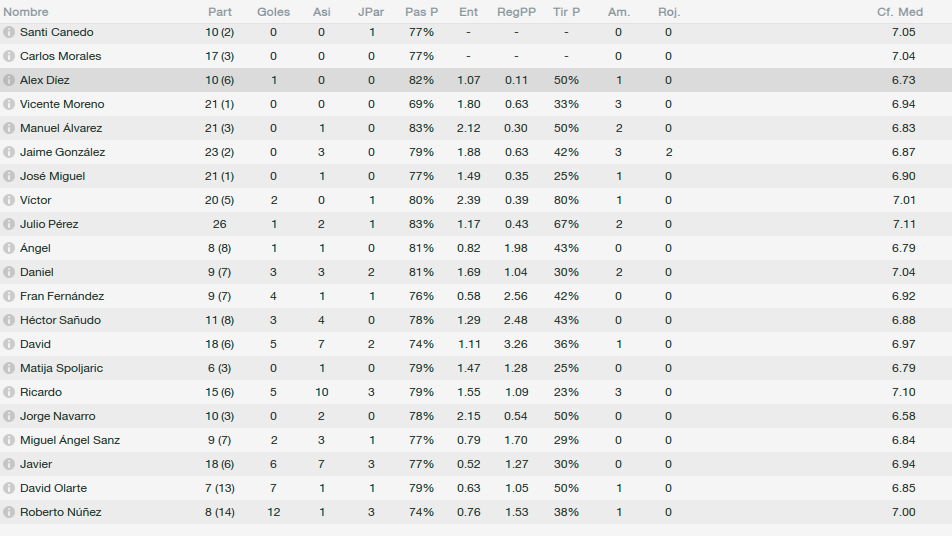The width and height of the screenshot is (952, 536).
Task: Select the Jaime González row
Action: click(476, 152)
